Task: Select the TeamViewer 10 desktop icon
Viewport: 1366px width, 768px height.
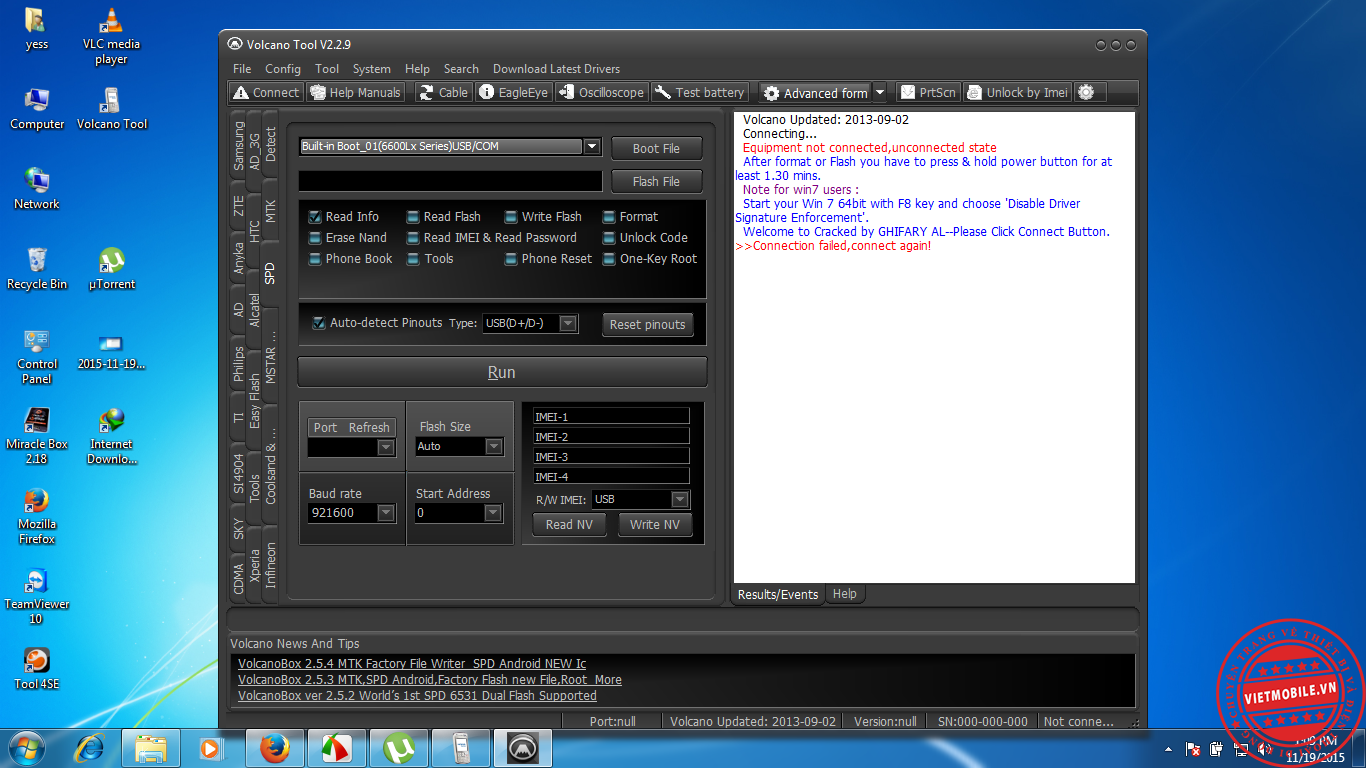Action: [x=37, y=597]
